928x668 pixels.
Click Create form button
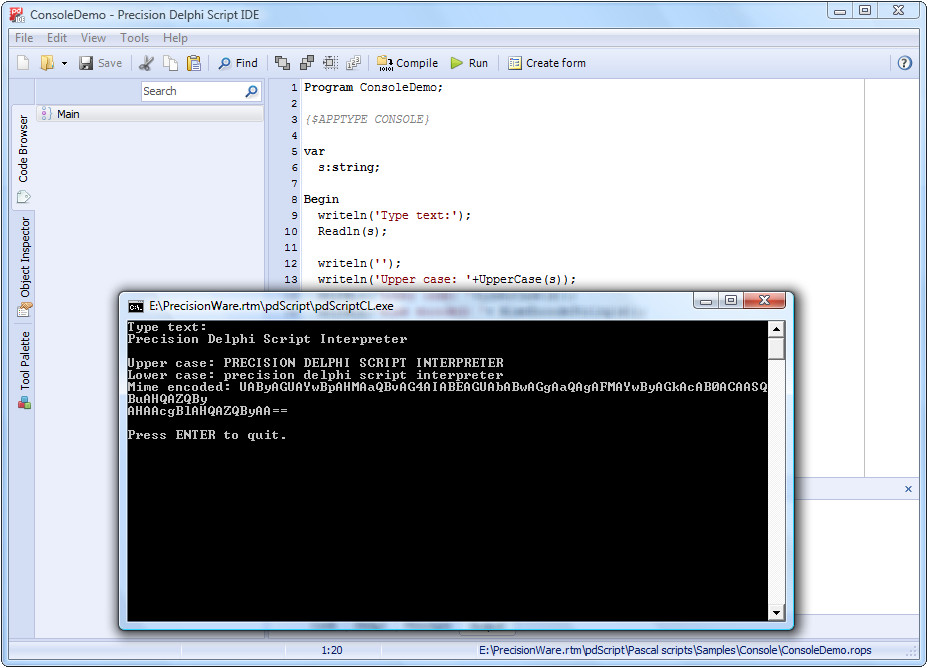tap(547, 63)
